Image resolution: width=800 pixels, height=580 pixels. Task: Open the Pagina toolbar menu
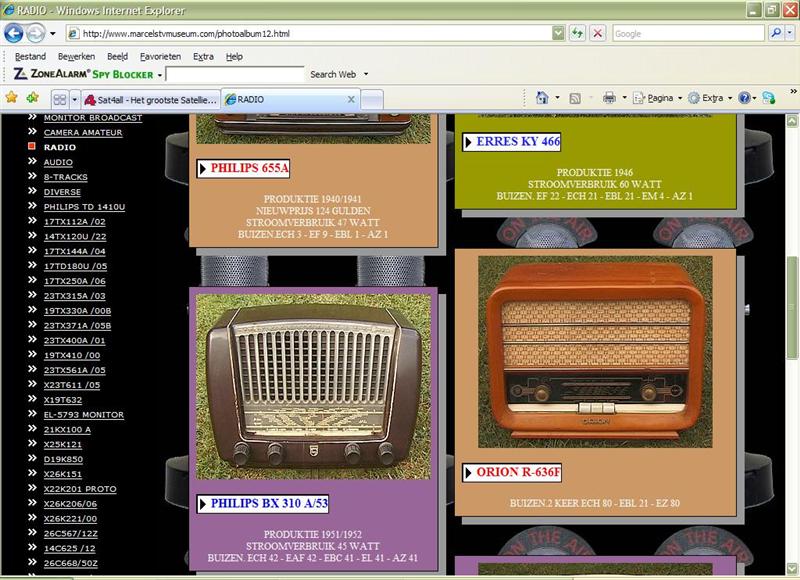tap(657, 97)
